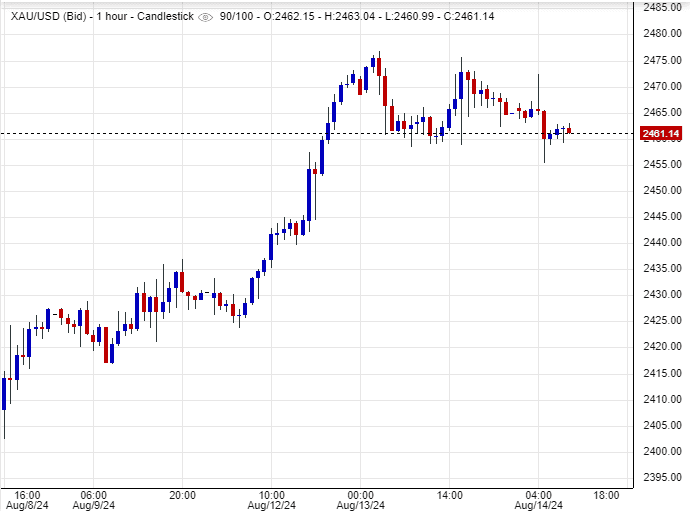Click the Aug/9/24 date marker
This screenshot has height=511, width=690.
point(93,505)
